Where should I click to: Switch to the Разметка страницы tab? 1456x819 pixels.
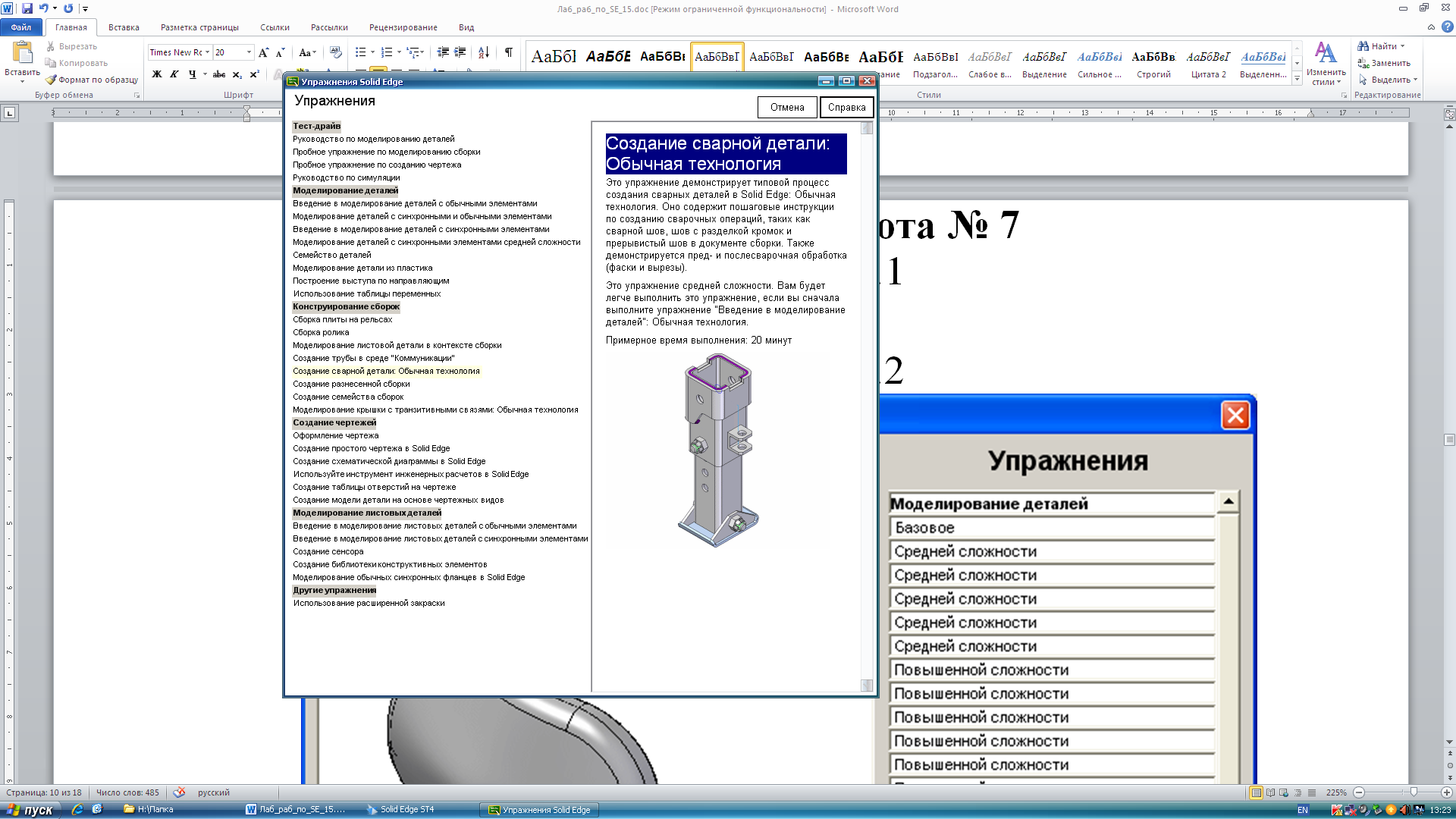199,27
